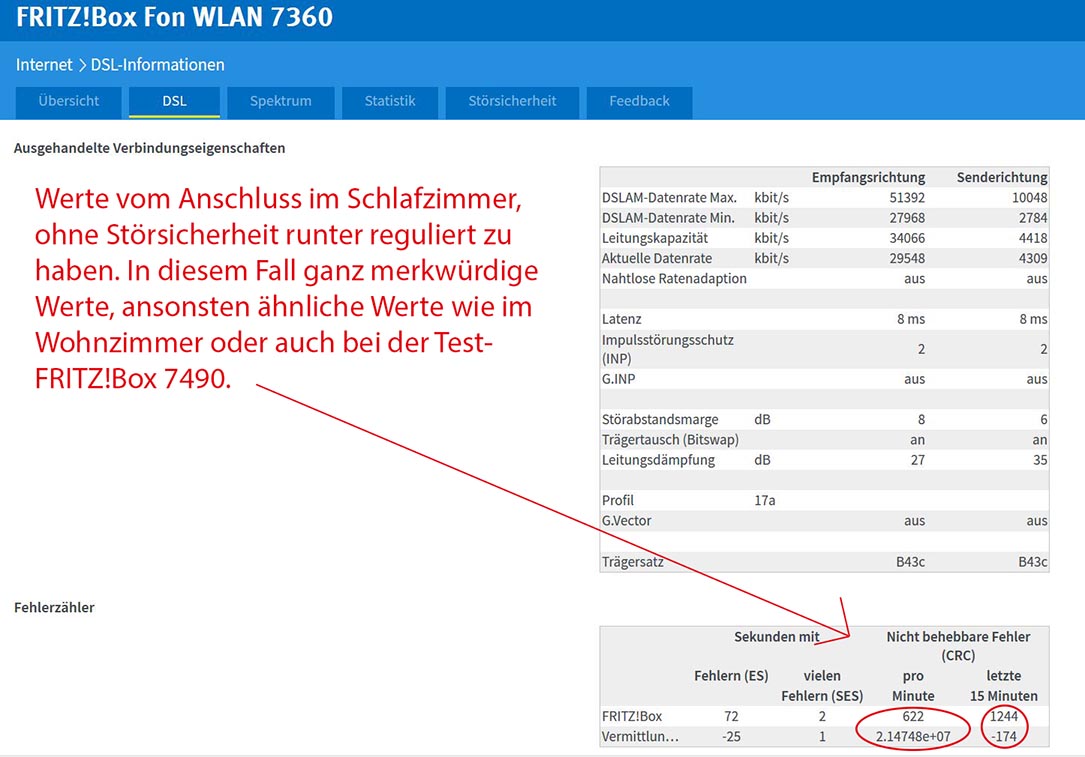
Task: Click the circled 2.14748e+07 value
Action: [912, 737]
